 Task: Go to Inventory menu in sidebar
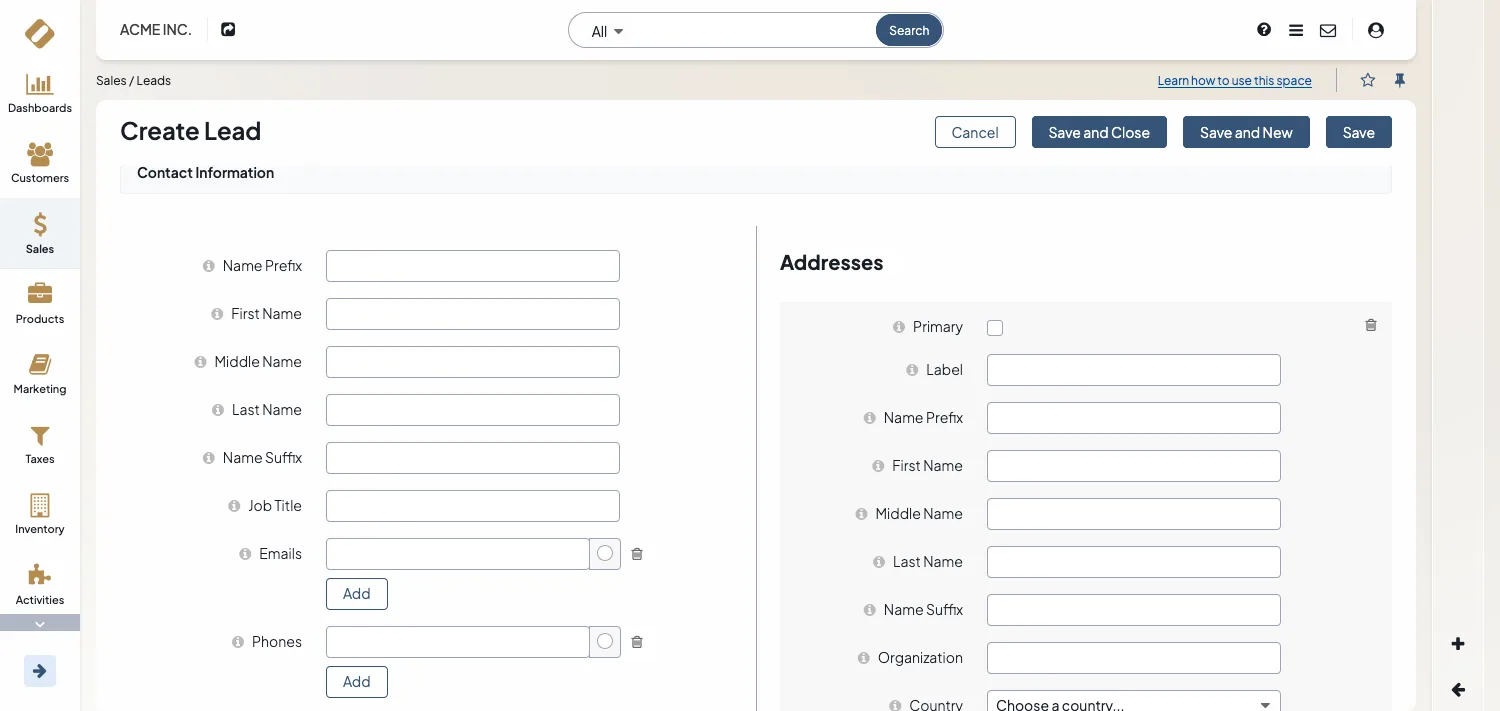pyautogui.click(x=40, y=514)
